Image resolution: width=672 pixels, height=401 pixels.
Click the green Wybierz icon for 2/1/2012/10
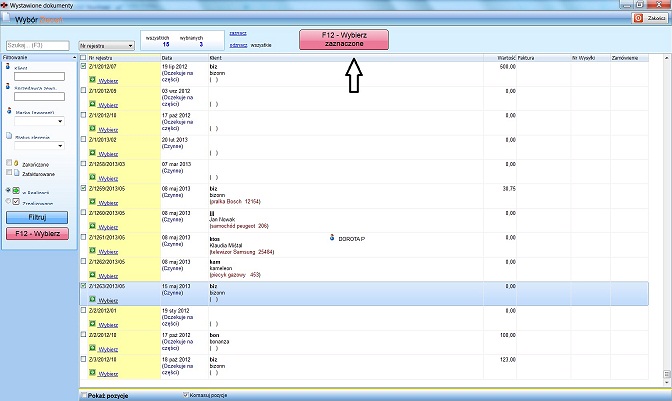92,129
